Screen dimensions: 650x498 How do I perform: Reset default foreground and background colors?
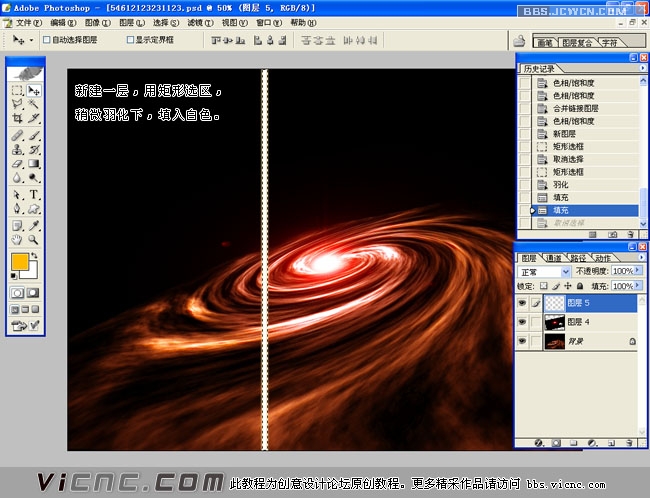[x=14, y=276]
